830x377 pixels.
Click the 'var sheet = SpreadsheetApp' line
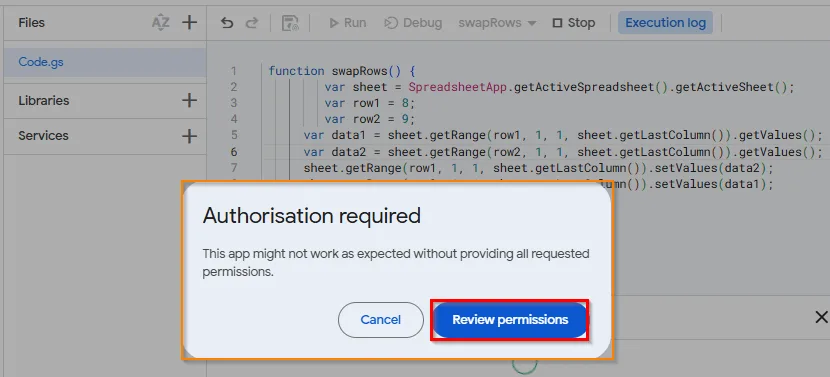pyautogui.click(x=560, y=87)
